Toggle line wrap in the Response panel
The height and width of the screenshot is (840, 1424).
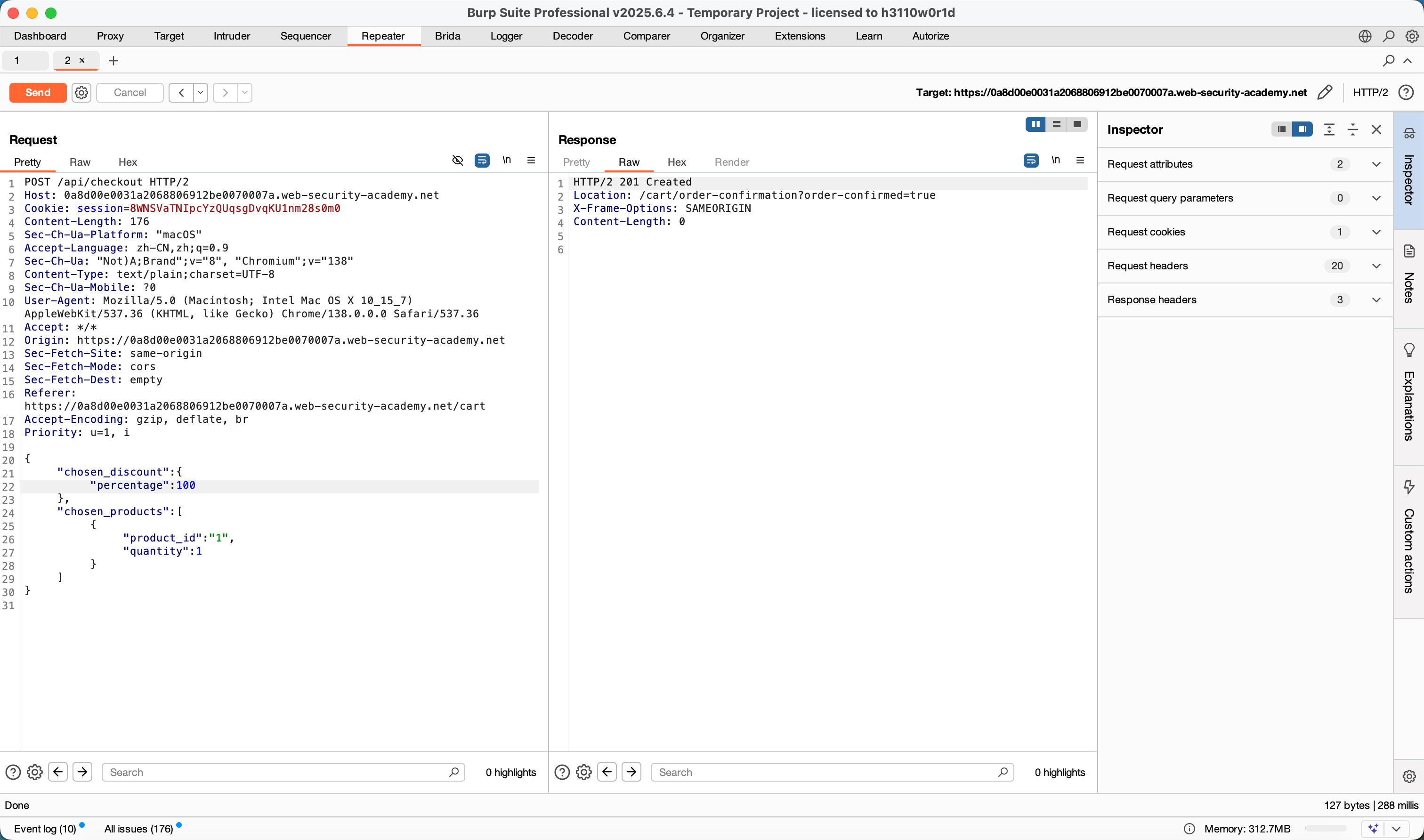click(1031, 161)
